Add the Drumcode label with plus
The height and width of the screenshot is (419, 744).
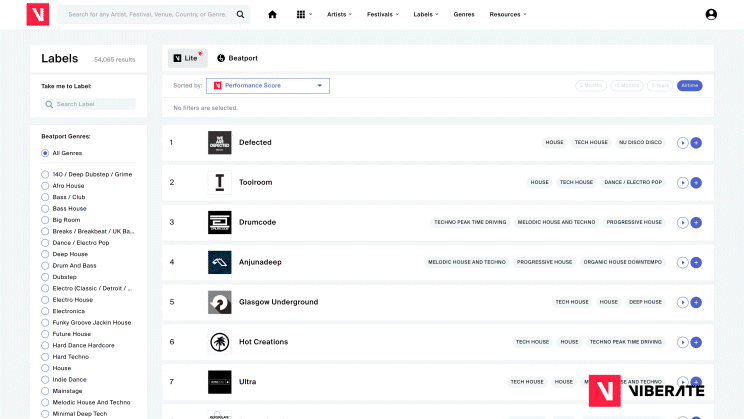(x=696, y=222)
